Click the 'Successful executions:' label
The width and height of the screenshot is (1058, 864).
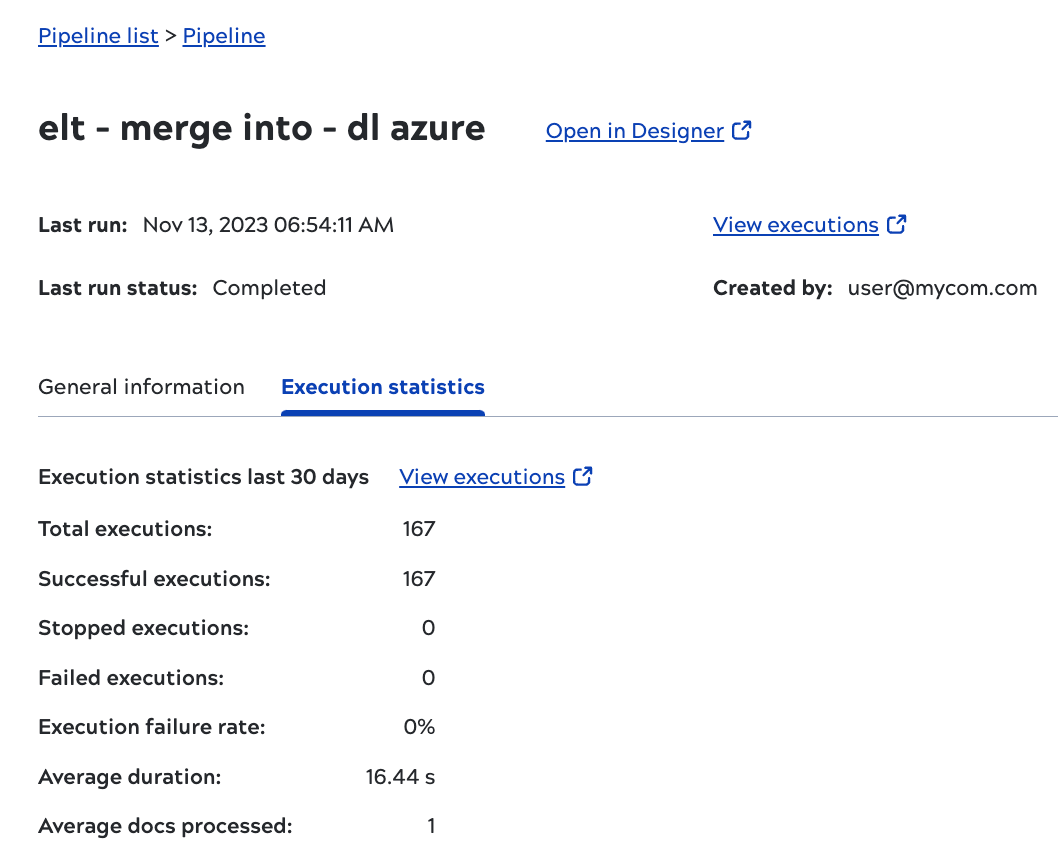(x=155, y=579)
